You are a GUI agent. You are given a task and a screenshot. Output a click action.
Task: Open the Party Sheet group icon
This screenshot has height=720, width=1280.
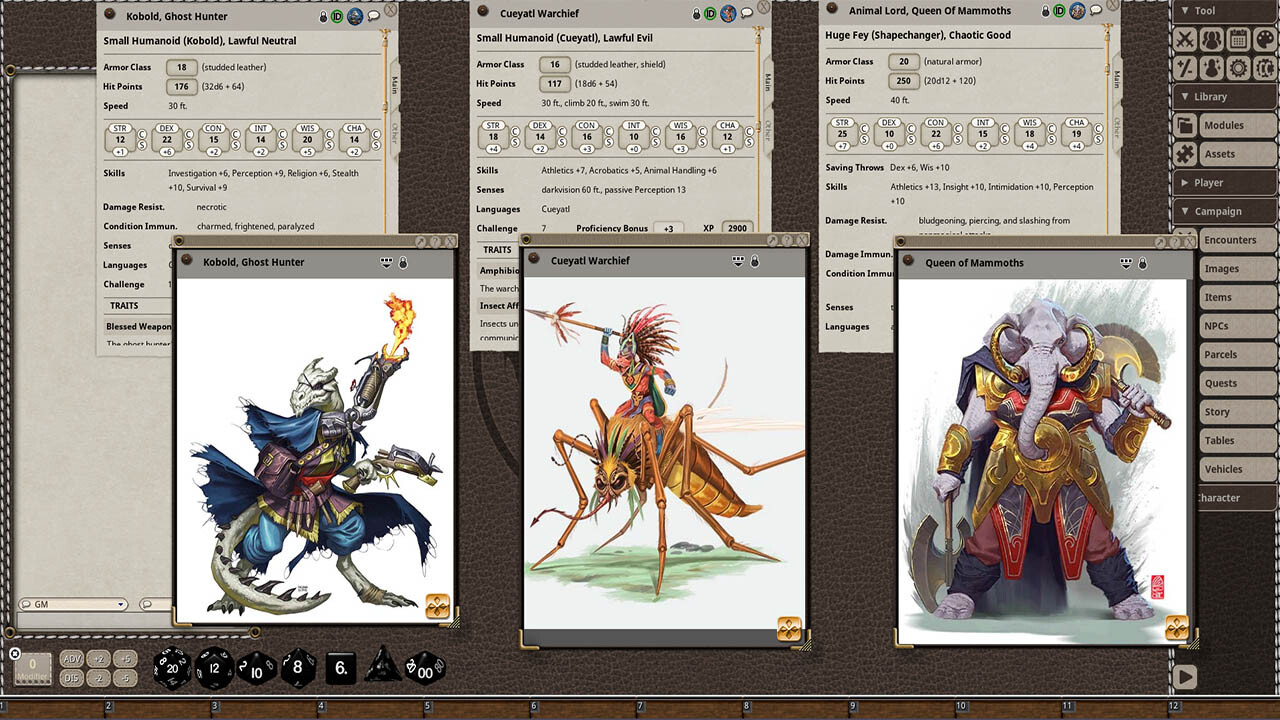[x=1210, y=38]
